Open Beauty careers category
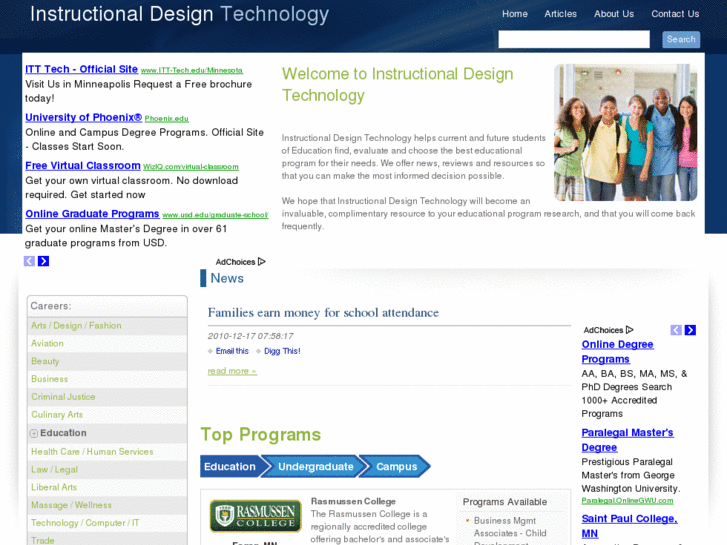Image resolution: width=727 pixels, height=545 pixels. pos(45,361)
